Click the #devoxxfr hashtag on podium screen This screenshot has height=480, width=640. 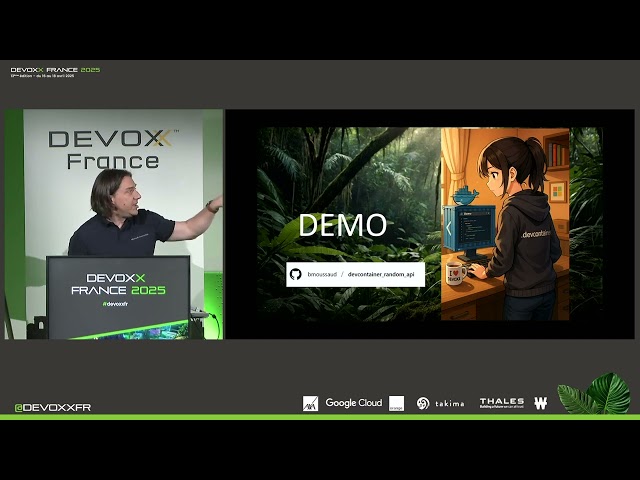coord(115,304)
